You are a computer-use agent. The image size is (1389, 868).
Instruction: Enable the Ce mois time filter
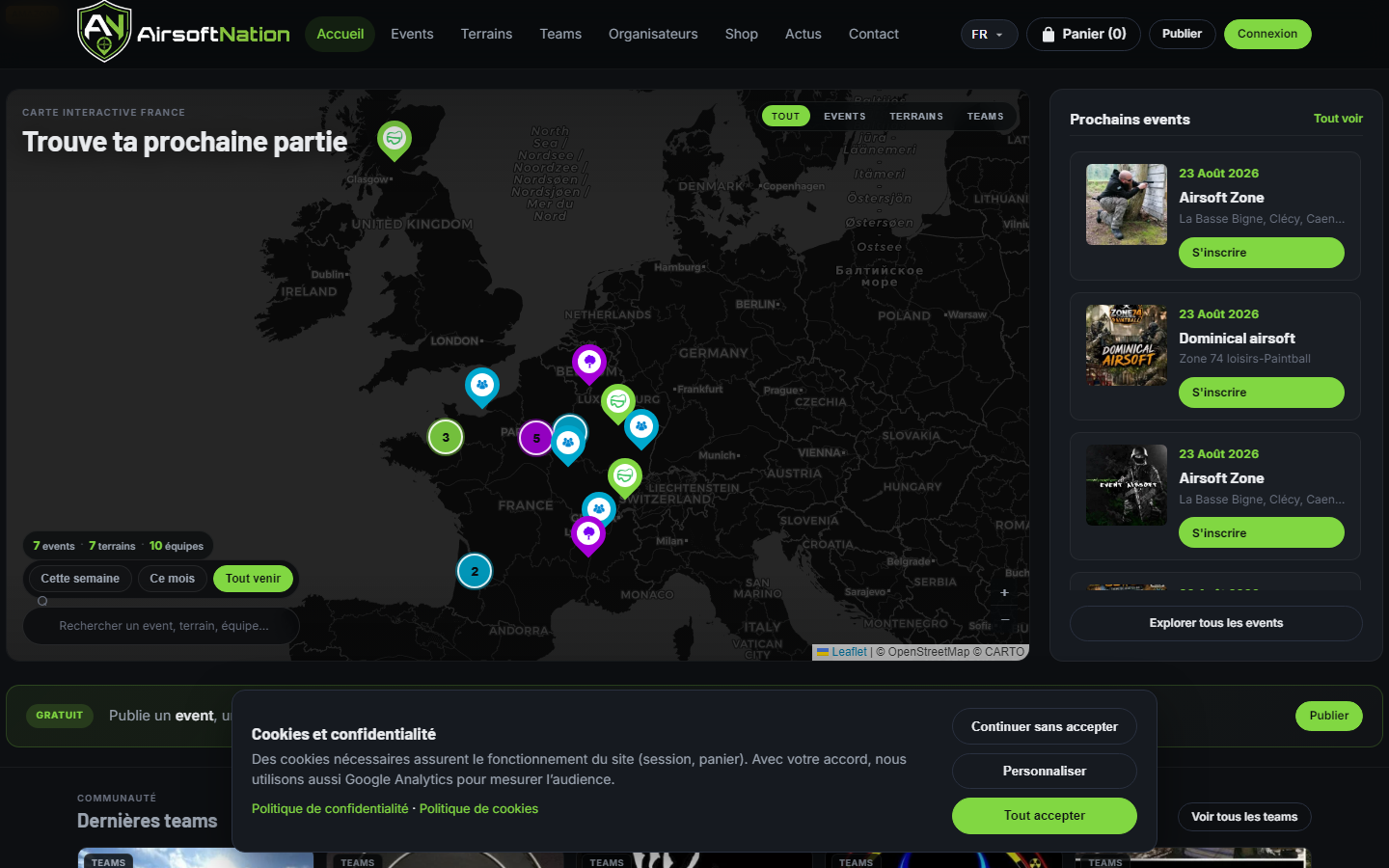[x=173, y=579]
